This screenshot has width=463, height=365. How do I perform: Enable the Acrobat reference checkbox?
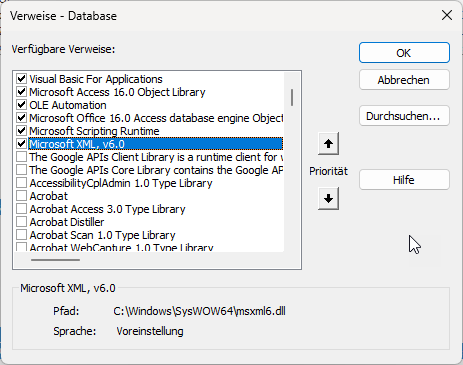[x=22, y=196]
